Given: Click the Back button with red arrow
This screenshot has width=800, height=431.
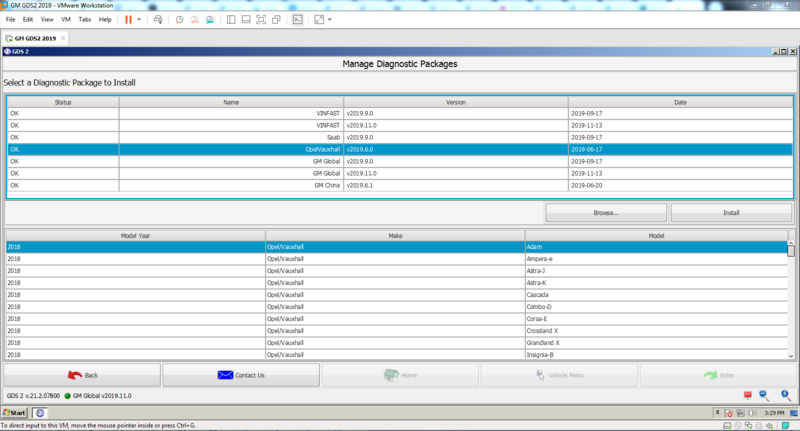Looking at the screenshot, I should pyautogui.click(x=82, y=375).
